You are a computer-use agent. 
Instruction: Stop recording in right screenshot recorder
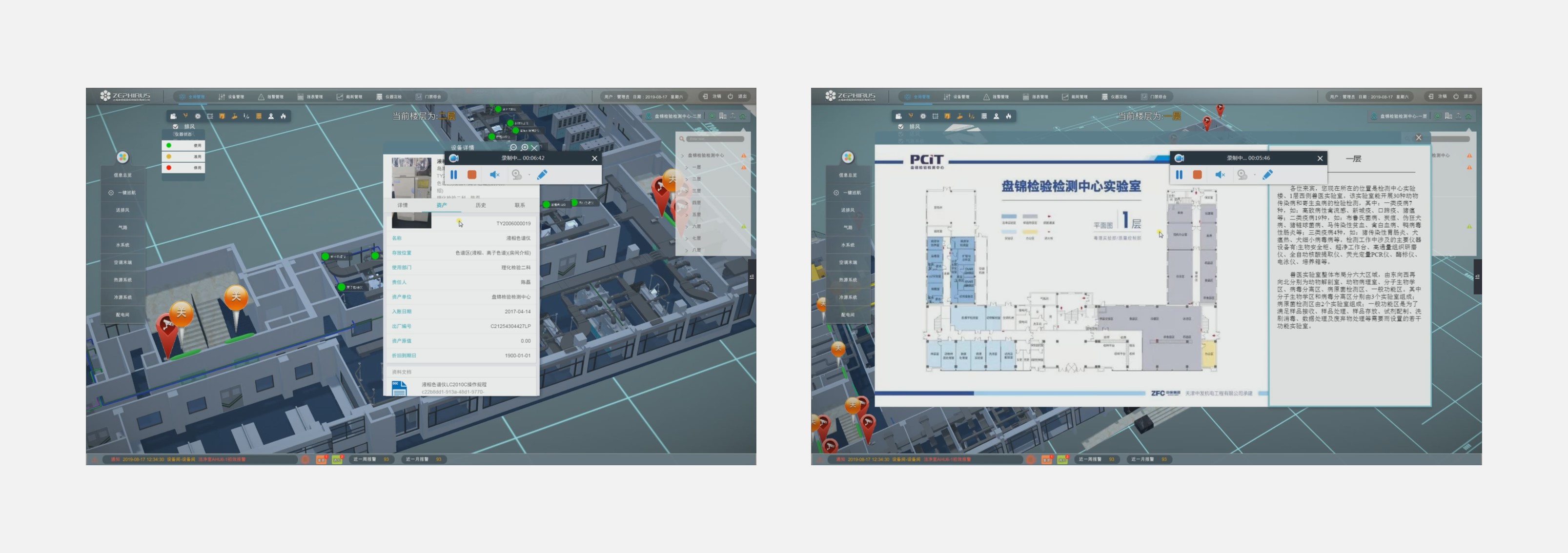tap(1197, 175)
